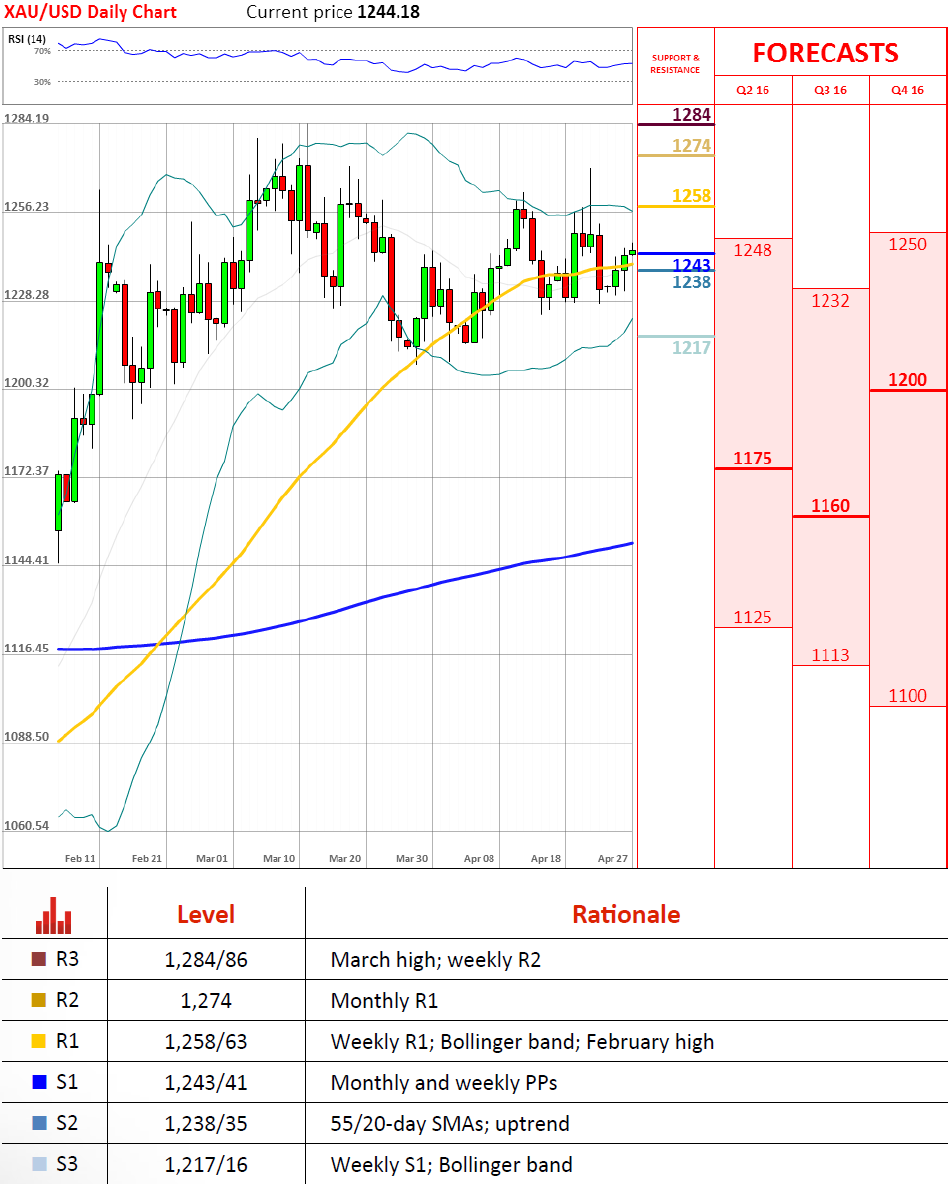Click the Weekly S1; Bollinger band rationale
The width and height of the screenshot is (952, 1184).
pyautogui.click(x=451, y=1164)
